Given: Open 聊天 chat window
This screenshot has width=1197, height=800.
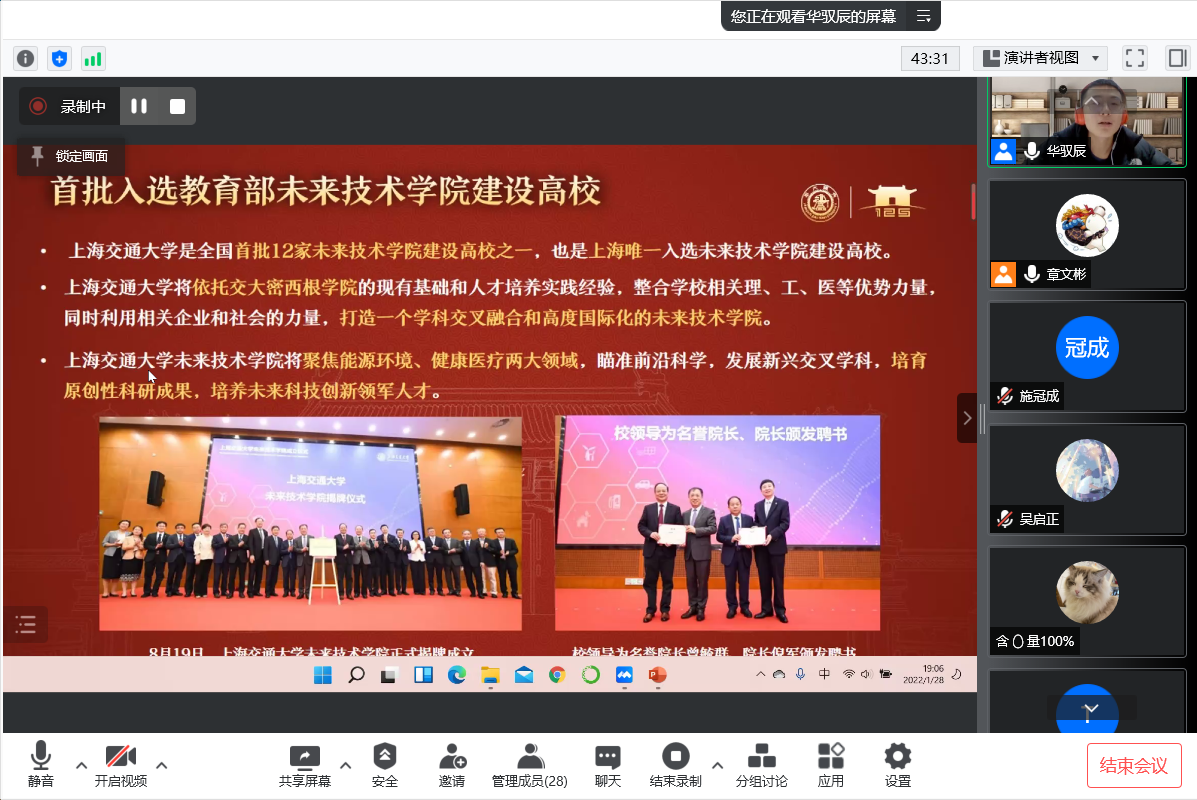Looking at the screenshot, I should pos(607,765).
